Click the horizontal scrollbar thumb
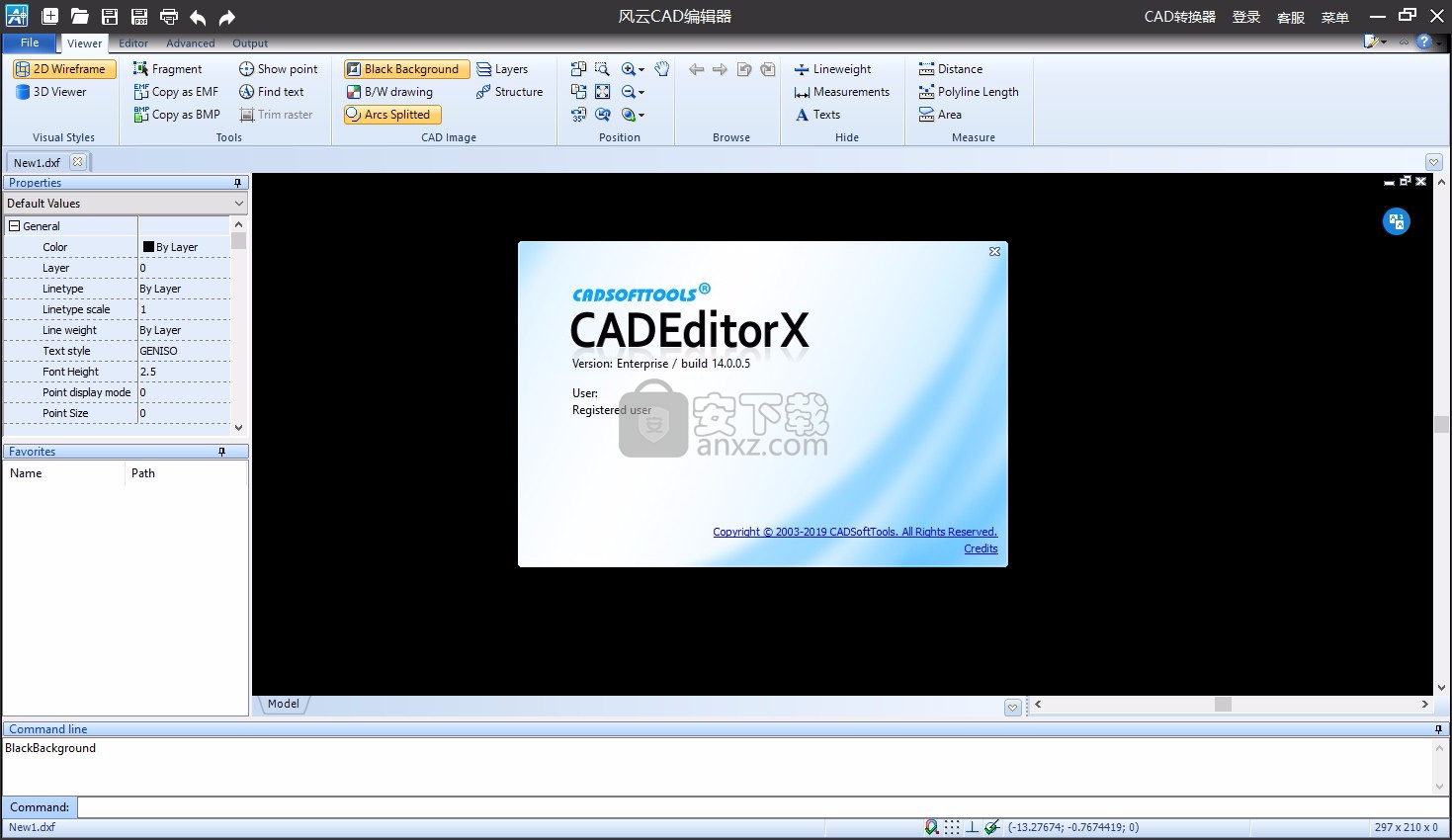The height and width of the screenshot is (840, 1452). tap(1223, 705)
